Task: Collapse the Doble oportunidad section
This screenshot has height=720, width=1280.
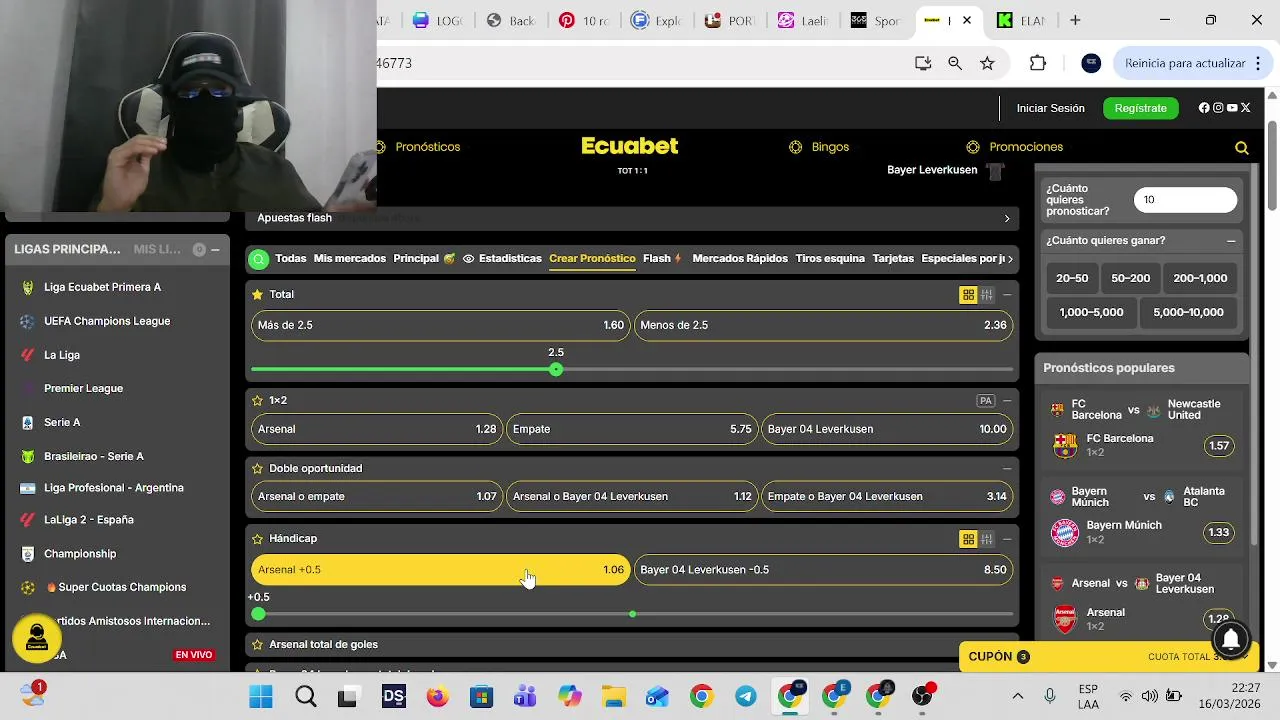Action: tap(1007, 468)
